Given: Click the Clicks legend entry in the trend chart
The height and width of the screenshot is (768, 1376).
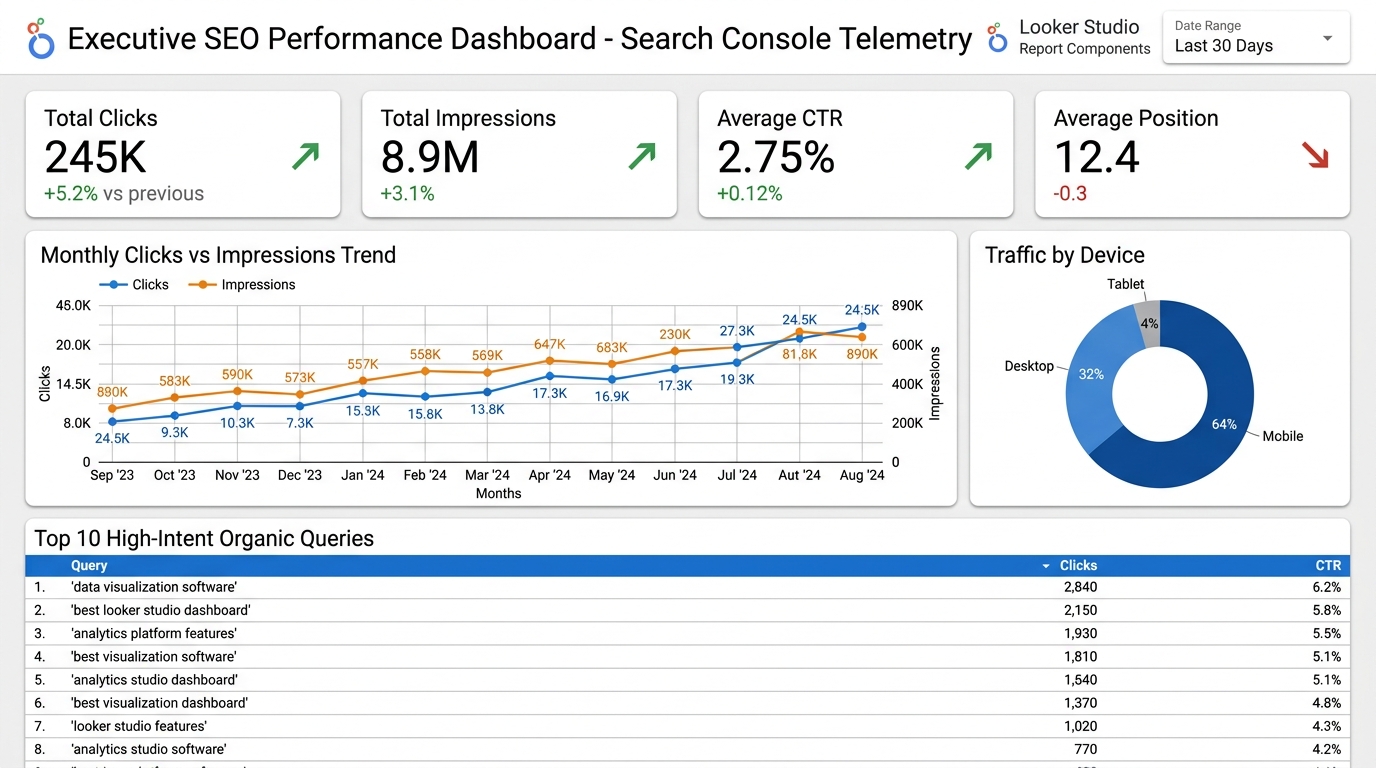Looking at the screenshot, I should pyautogui.click(x=133, y=285).
